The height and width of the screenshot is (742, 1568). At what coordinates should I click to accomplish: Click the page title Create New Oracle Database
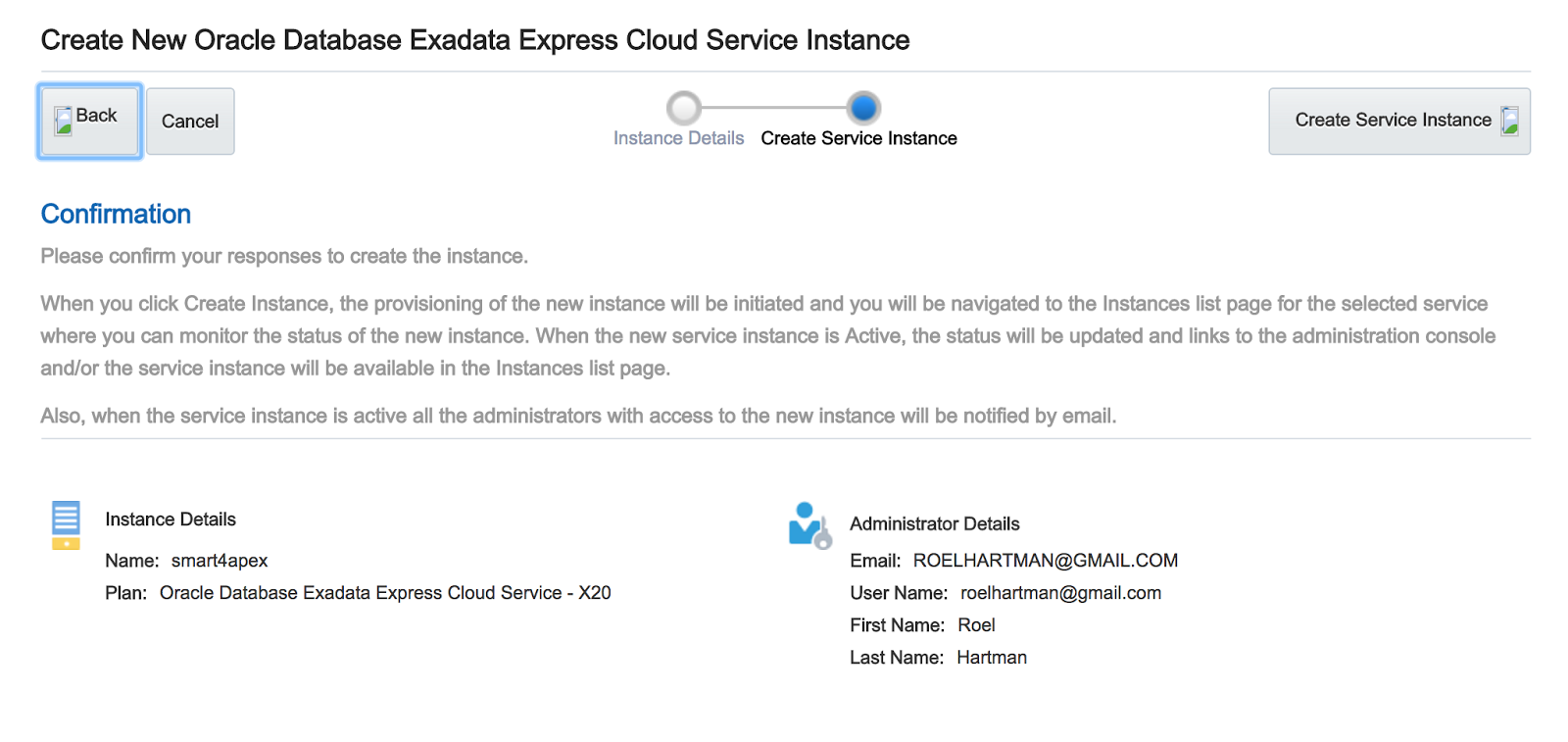coord(475,40)
